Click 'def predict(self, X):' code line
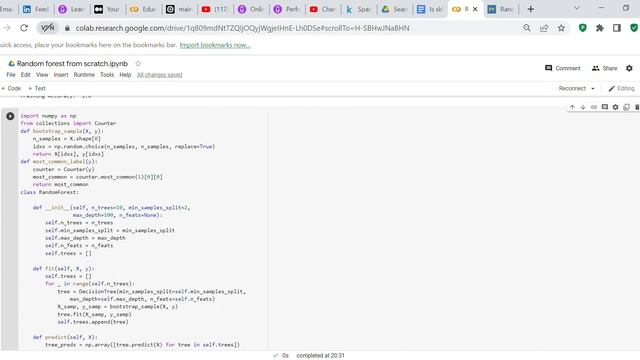This screenshot has height=360, width=640. (65, 337)
